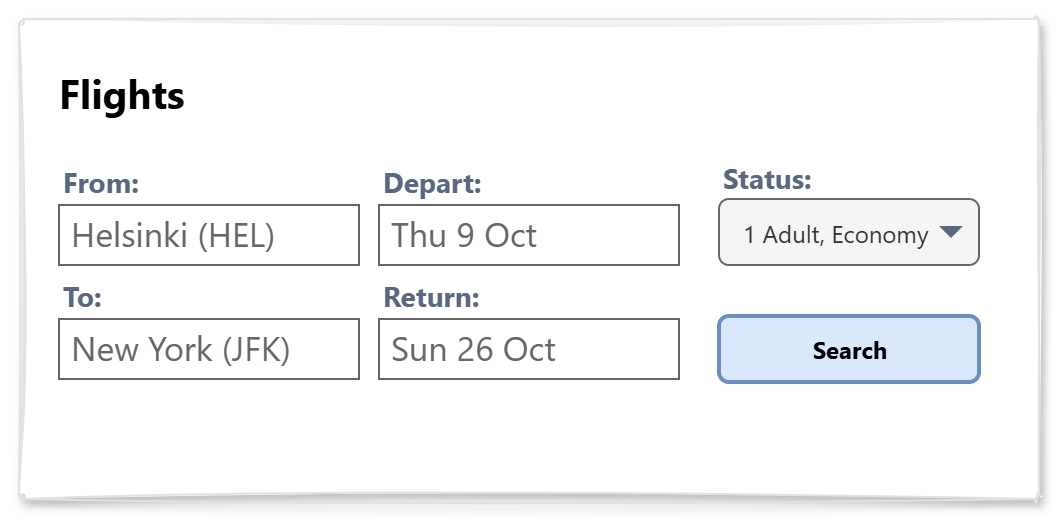Click the Depart: label

432,184
